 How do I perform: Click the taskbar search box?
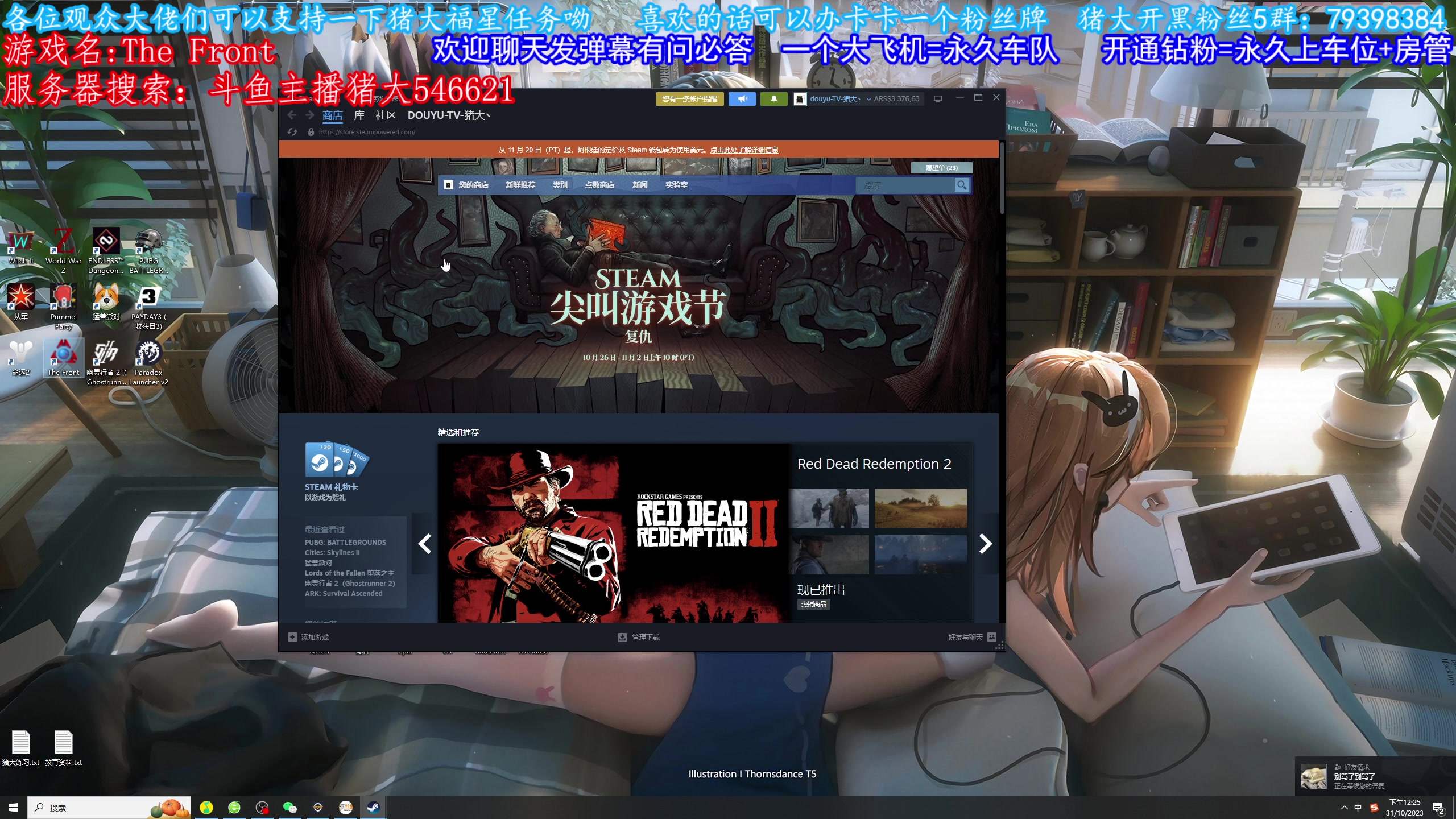click(x=109, y=808)
